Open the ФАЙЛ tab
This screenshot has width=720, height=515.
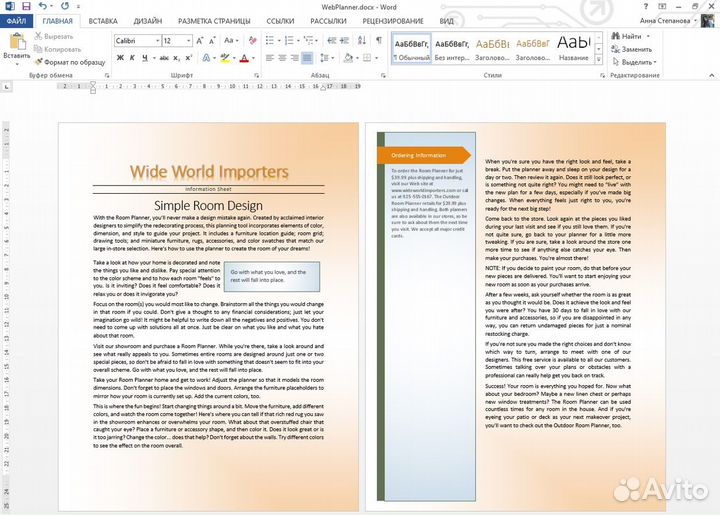pos(16,21)
